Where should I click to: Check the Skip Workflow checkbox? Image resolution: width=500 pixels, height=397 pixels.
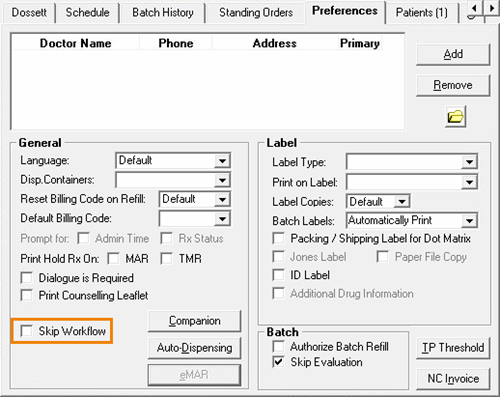pos(26,331)
